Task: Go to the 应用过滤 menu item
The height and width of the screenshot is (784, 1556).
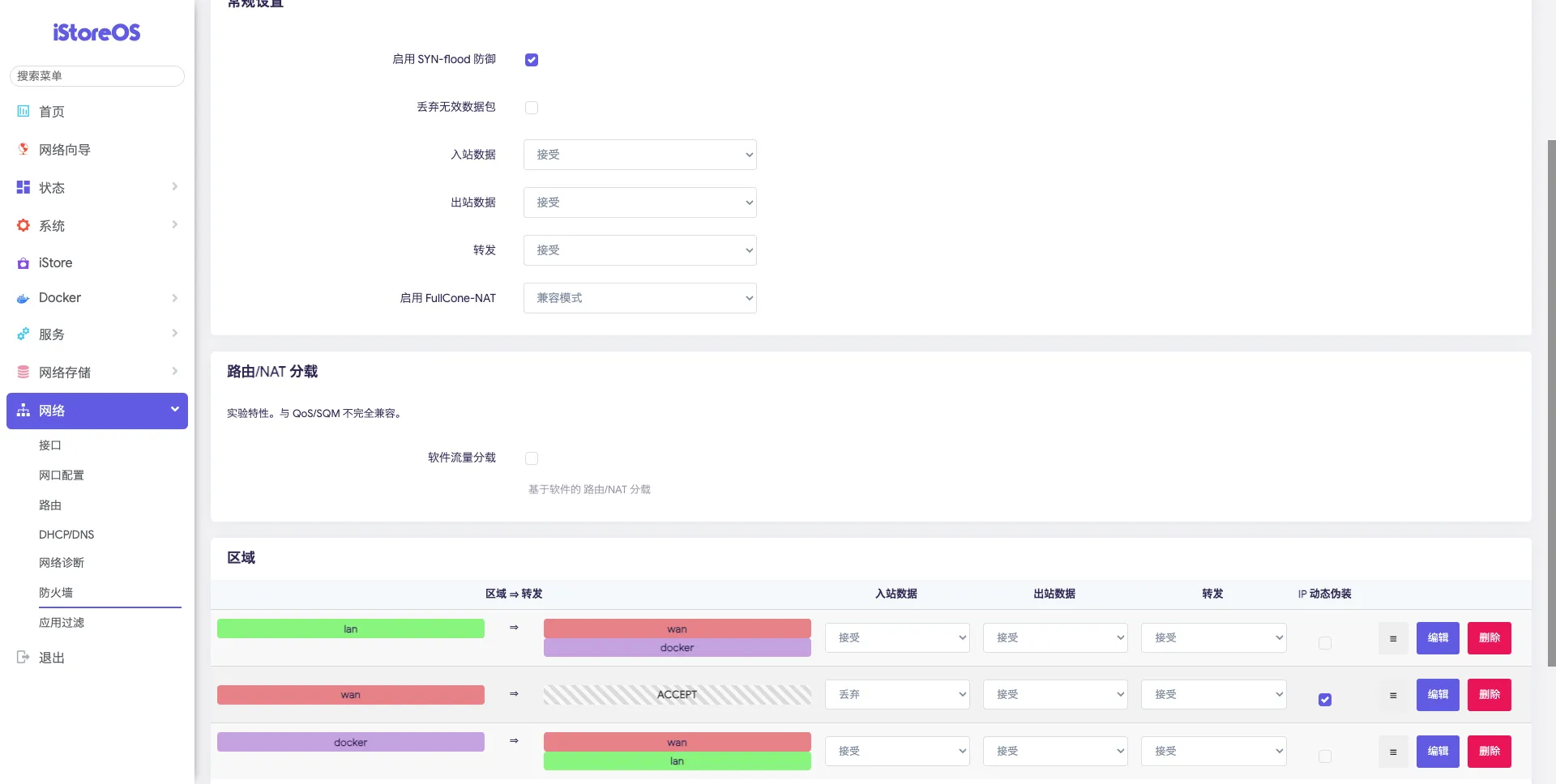Action: point(62,623)
